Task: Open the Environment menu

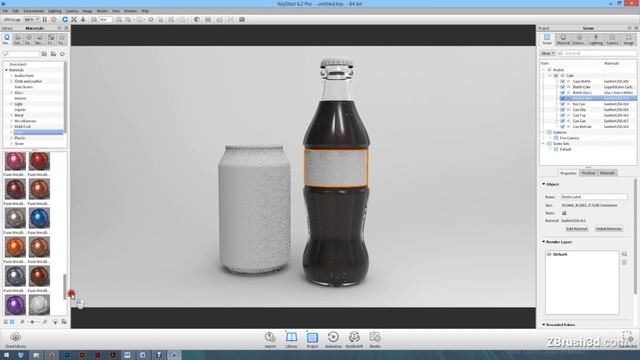Action: coord(33,11)
